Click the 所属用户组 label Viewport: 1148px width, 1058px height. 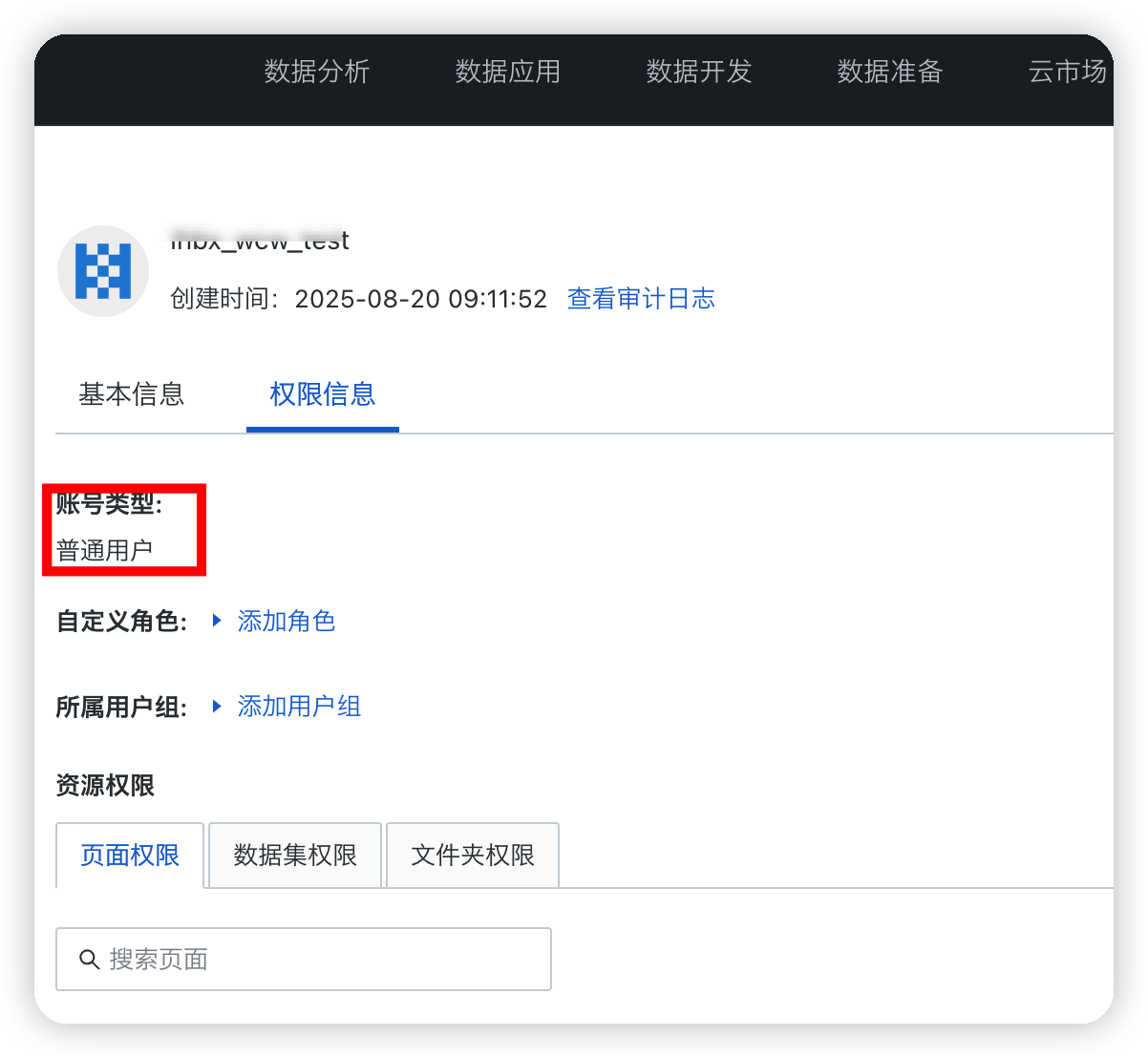(121, 707)
